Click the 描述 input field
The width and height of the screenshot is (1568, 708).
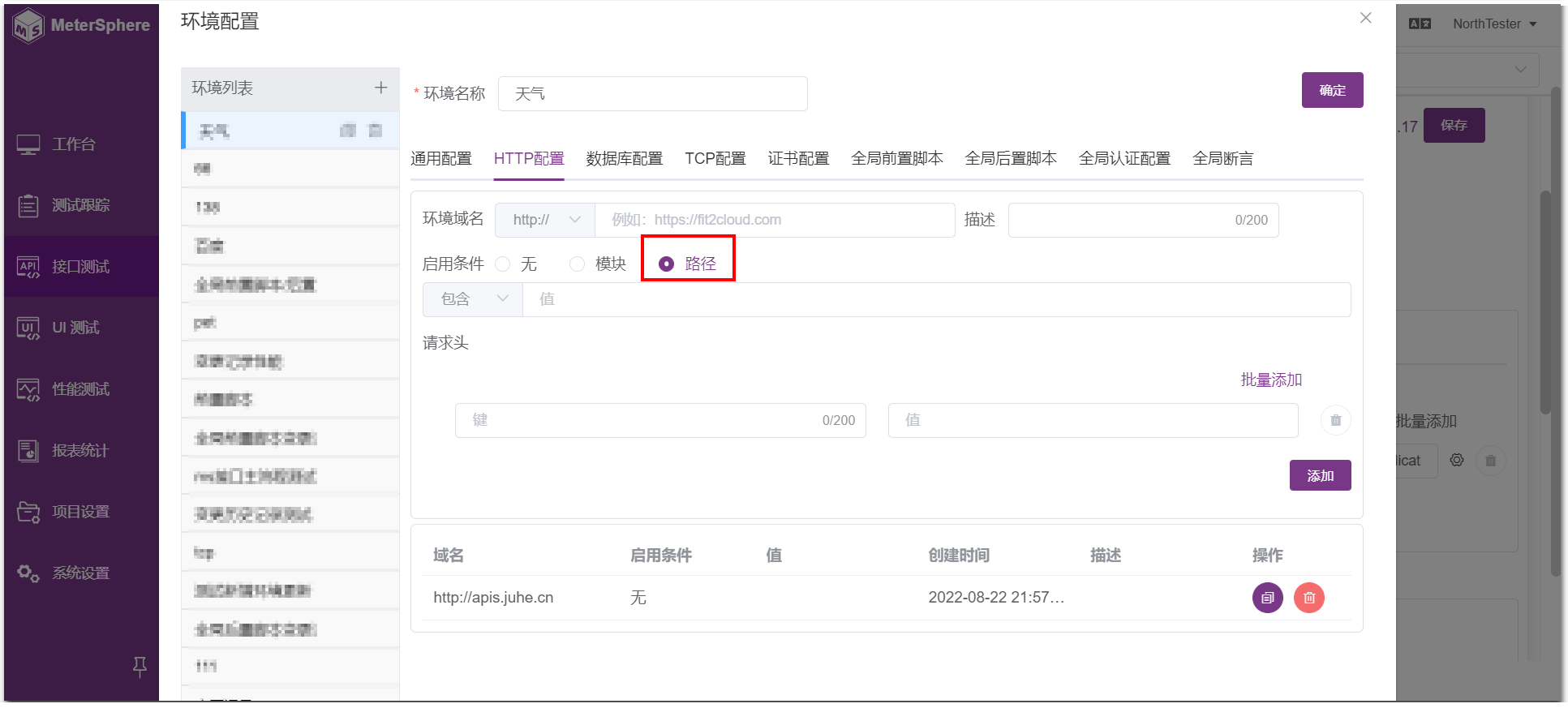click(x=1144, y=220)
